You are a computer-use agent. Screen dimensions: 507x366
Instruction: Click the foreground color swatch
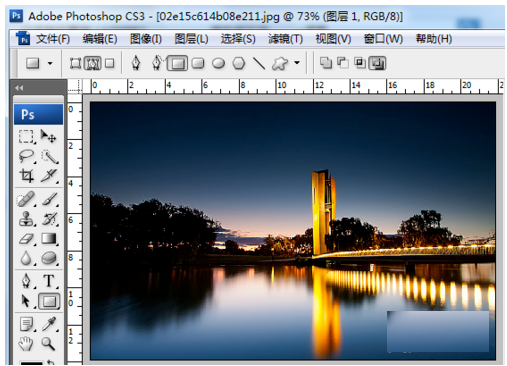coord(31,363)
